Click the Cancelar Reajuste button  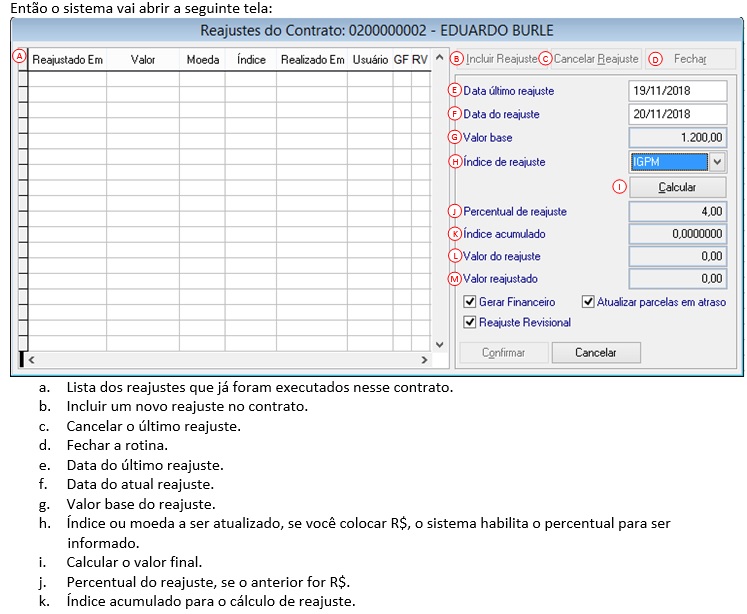596,59
